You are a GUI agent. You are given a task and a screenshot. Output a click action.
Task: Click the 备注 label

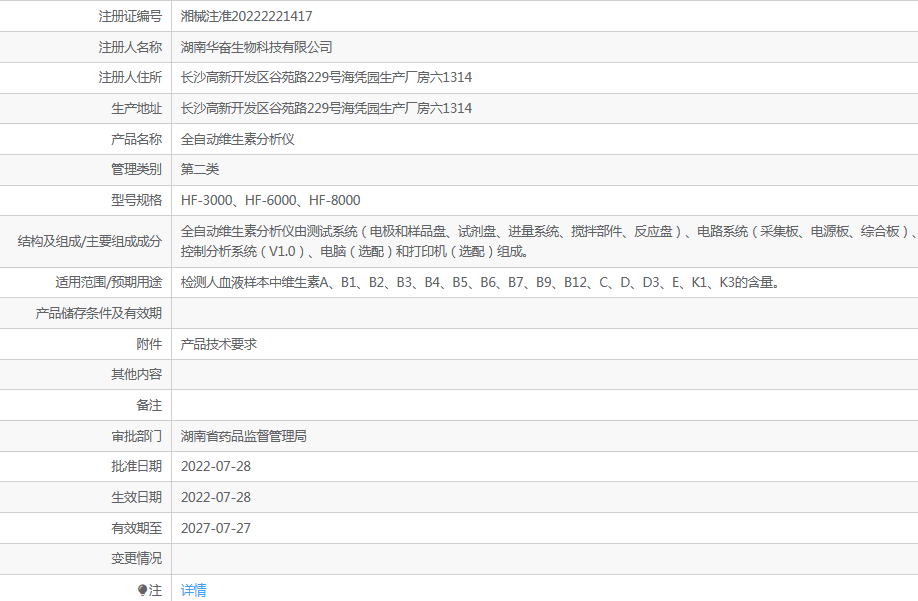149,405
